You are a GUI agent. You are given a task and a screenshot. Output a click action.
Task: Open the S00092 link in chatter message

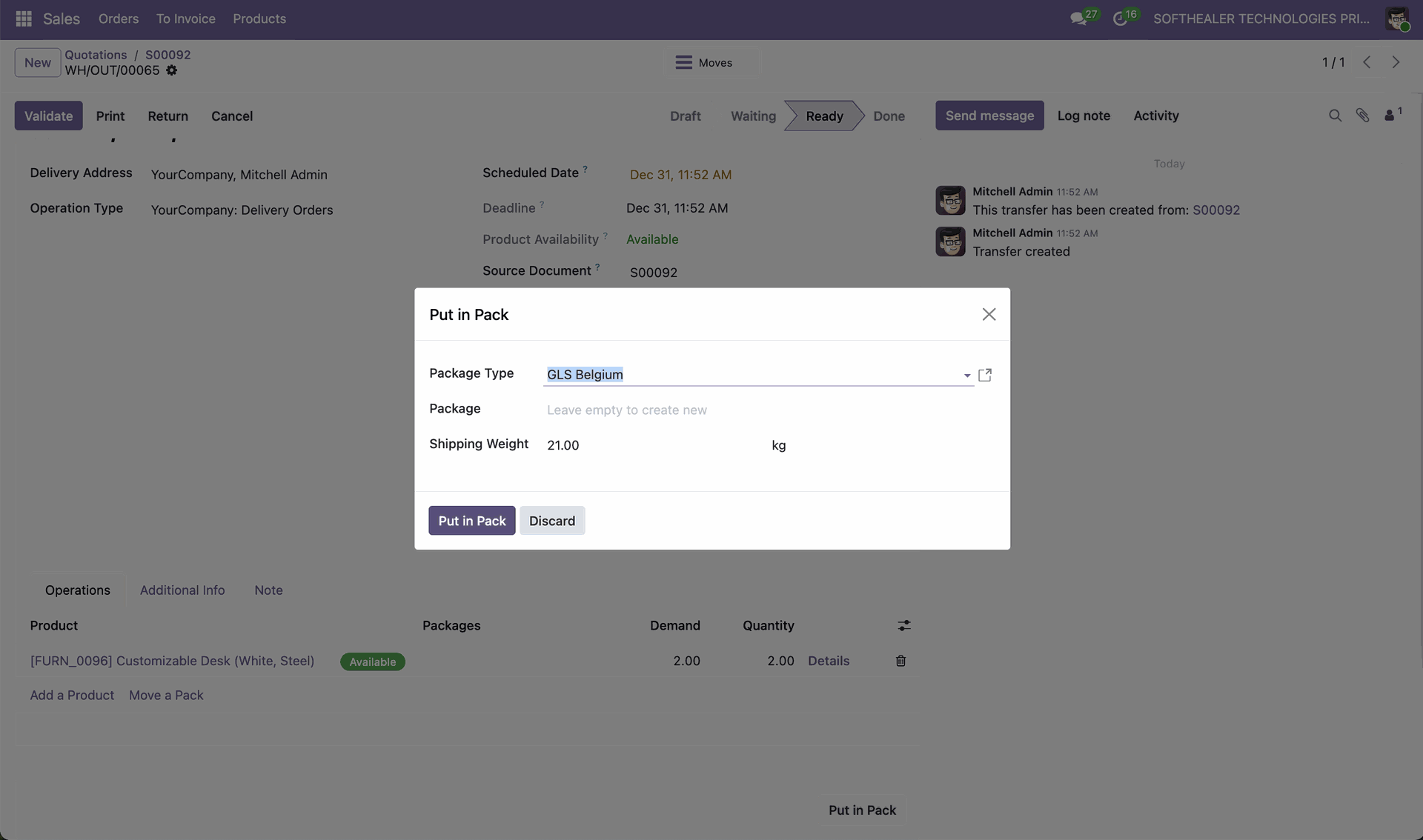point(1215,210)
